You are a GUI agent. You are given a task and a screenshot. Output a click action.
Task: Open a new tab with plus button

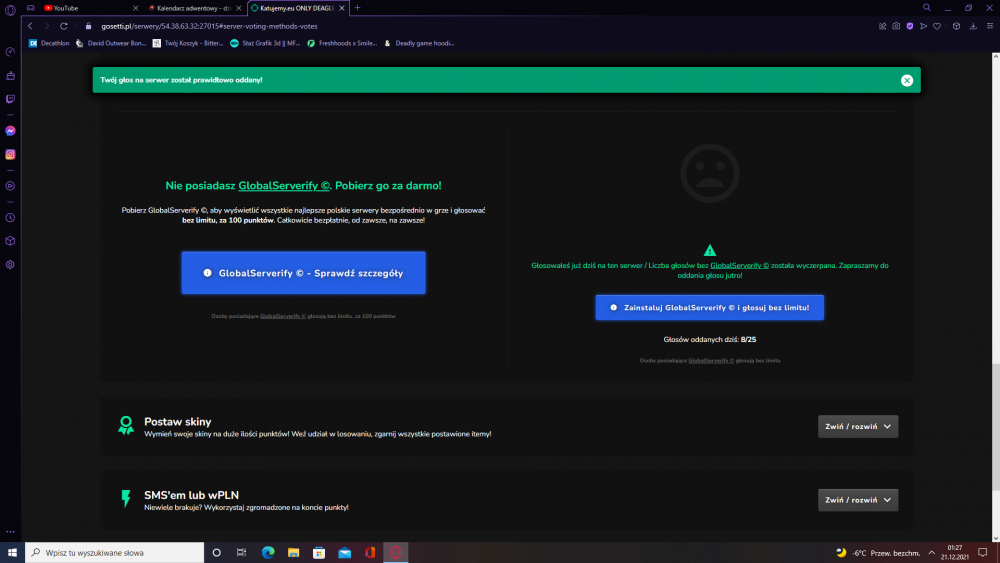(357, 8)
